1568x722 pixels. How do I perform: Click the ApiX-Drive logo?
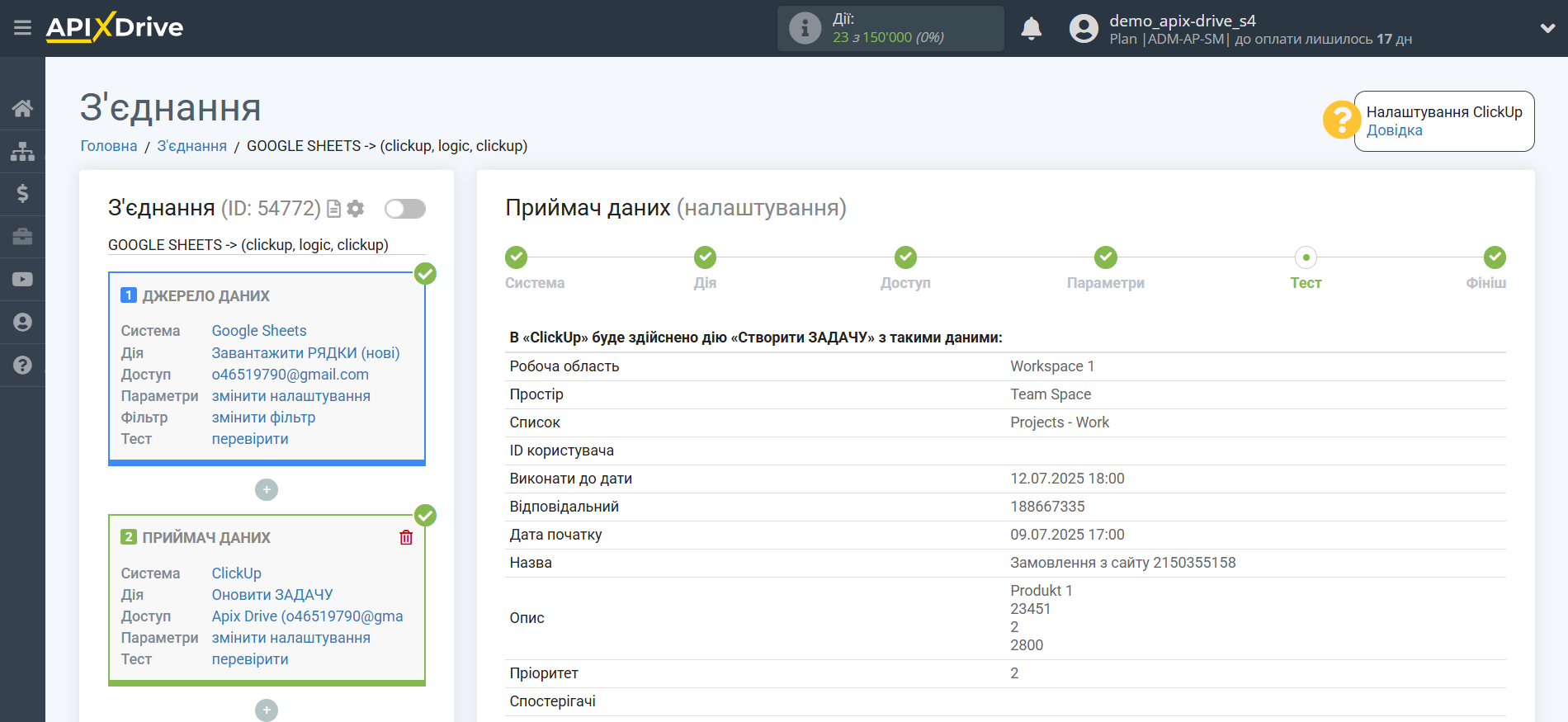tap(115, 27)
